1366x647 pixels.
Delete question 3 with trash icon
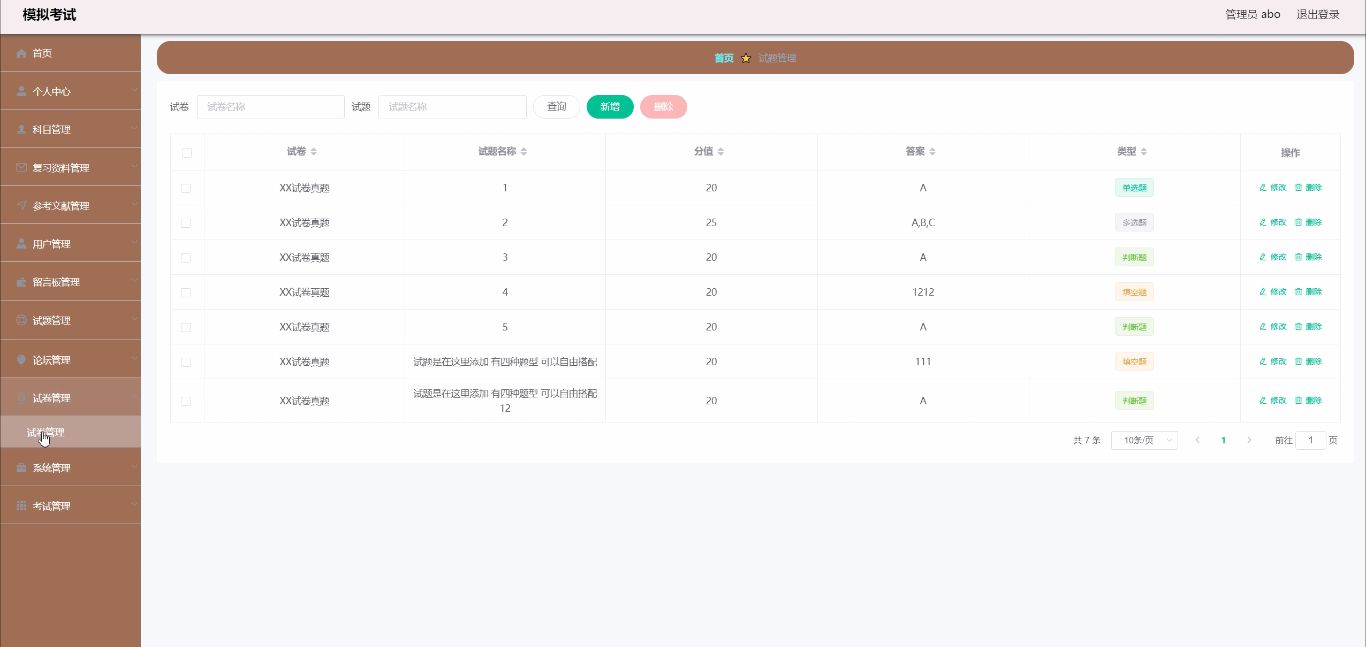1299,257
